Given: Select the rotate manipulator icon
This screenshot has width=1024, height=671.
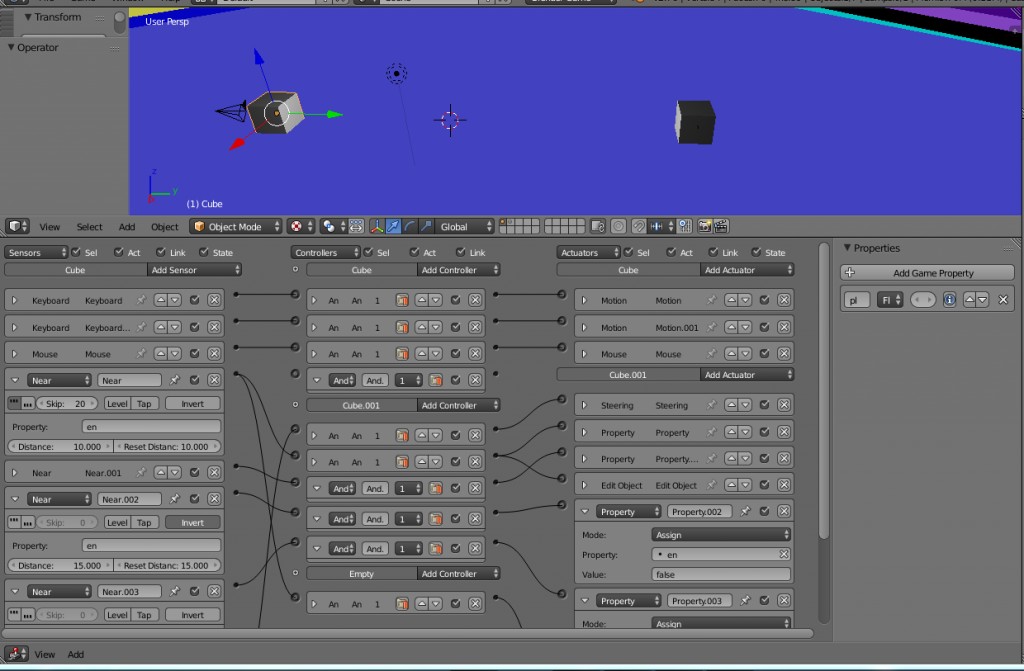Looking at the screenshot, I should coord(409,225).
